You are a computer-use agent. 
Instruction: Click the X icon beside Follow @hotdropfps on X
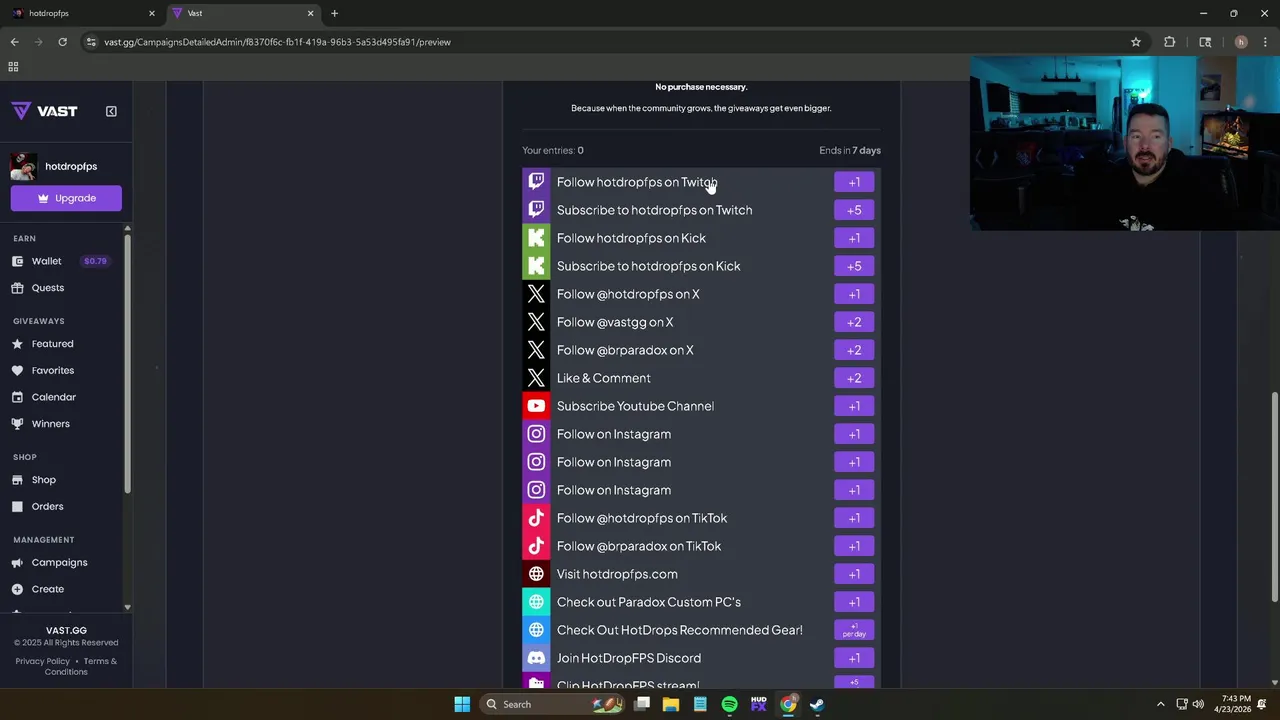(536, 294)
